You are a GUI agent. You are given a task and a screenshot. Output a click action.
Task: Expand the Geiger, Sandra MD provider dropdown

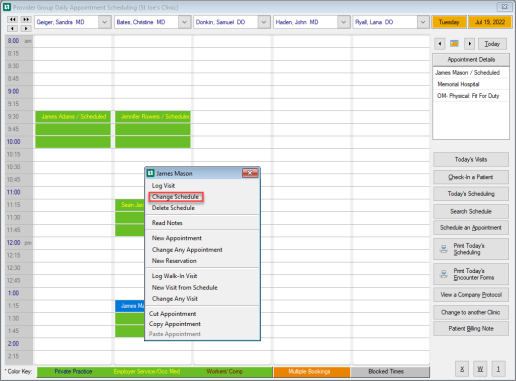click(x=105, y=22)
